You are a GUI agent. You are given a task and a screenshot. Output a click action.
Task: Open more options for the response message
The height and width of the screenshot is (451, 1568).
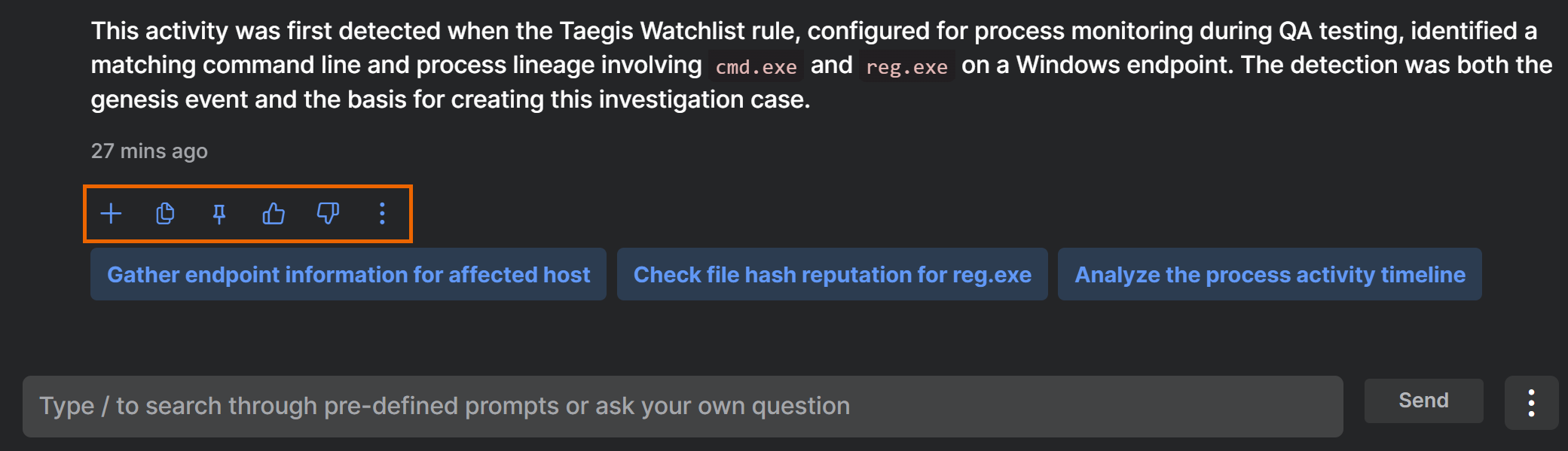click(x=382, y=214)
